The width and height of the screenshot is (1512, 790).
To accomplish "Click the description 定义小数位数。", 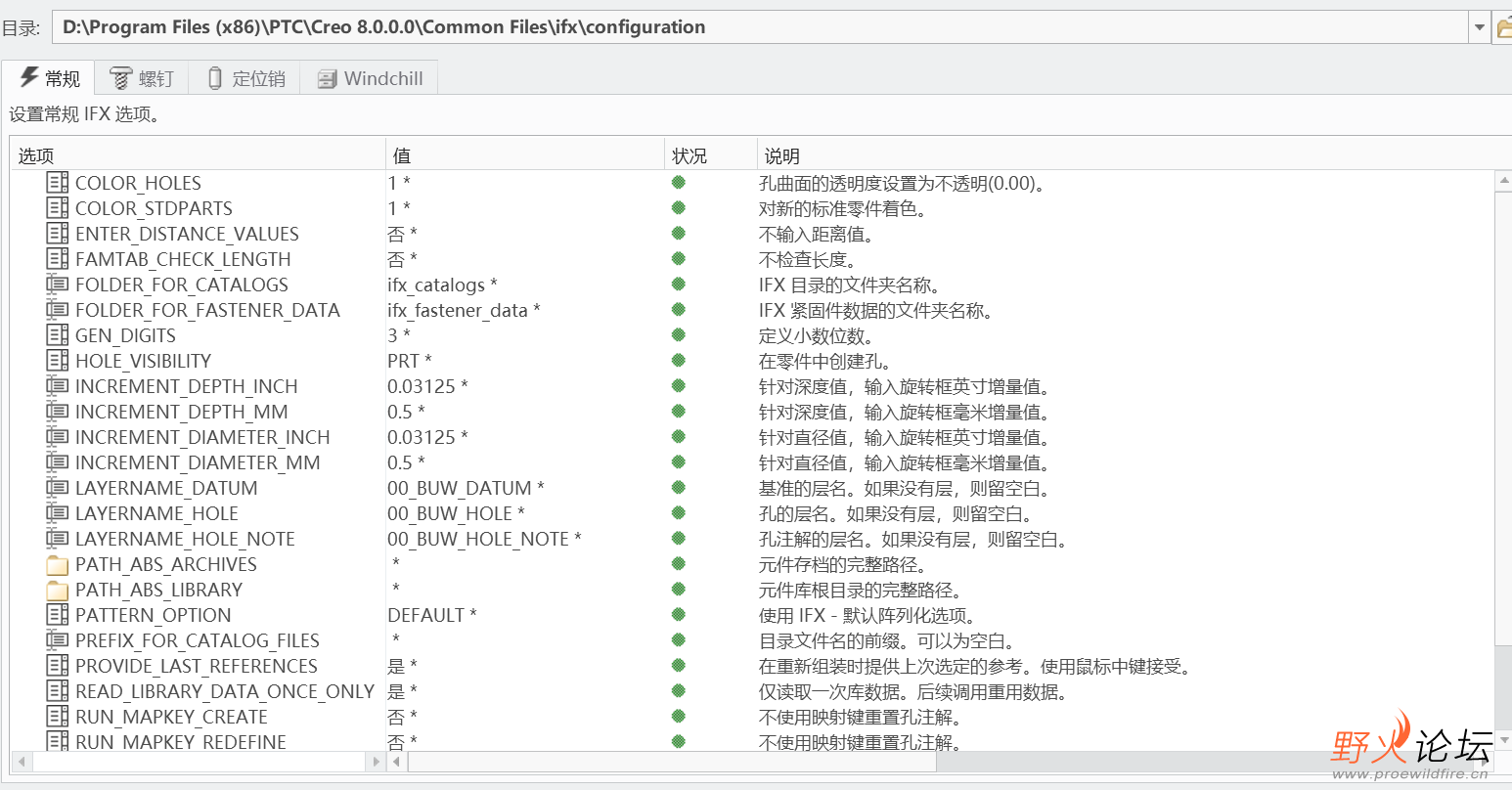I will click(x=820, y=335).
